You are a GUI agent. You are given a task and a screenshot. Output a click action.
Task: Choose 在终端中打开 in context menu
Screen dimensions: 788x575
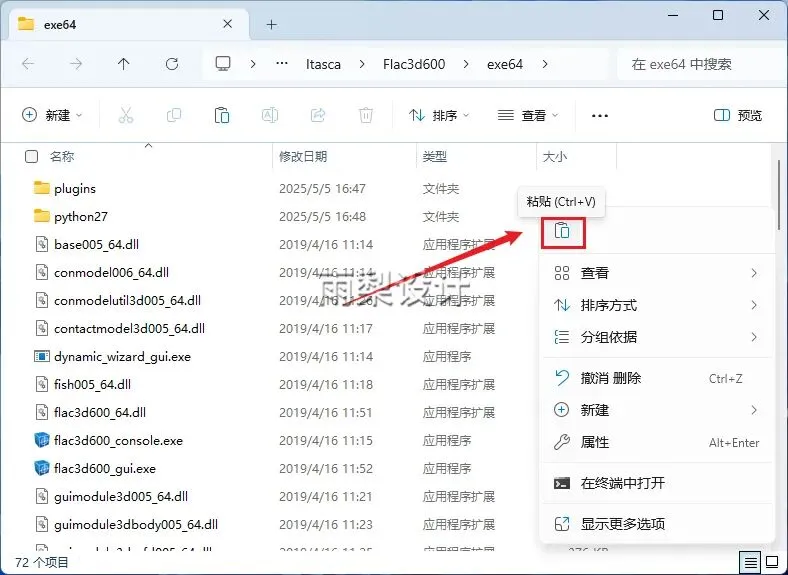click(x=656, y=484)
